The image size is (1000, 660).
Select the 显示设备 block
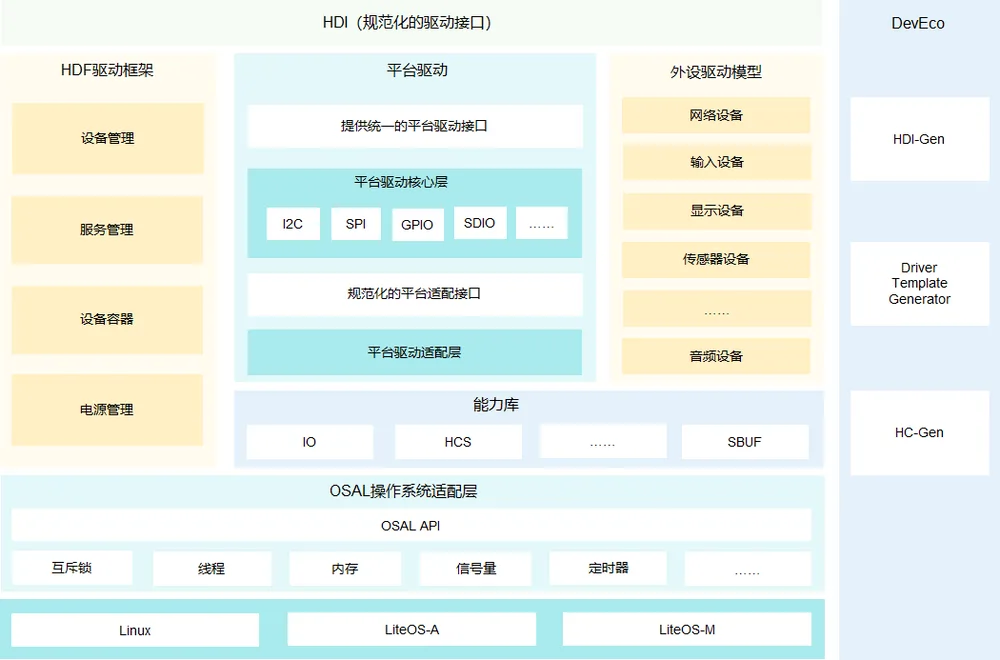[x=717, y=211]
